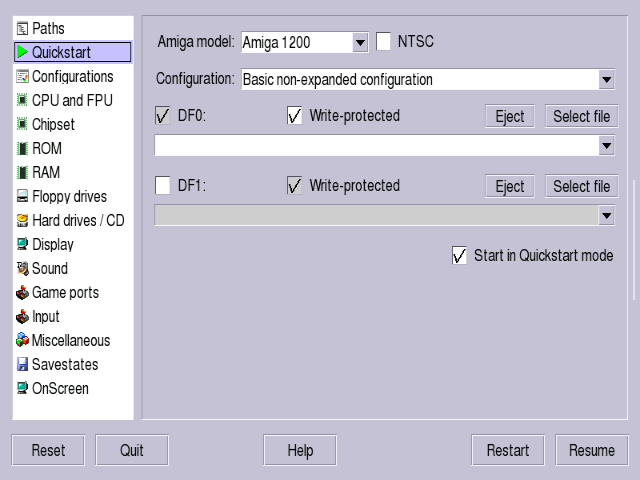Click Select file for DF0

click(582, 116)
